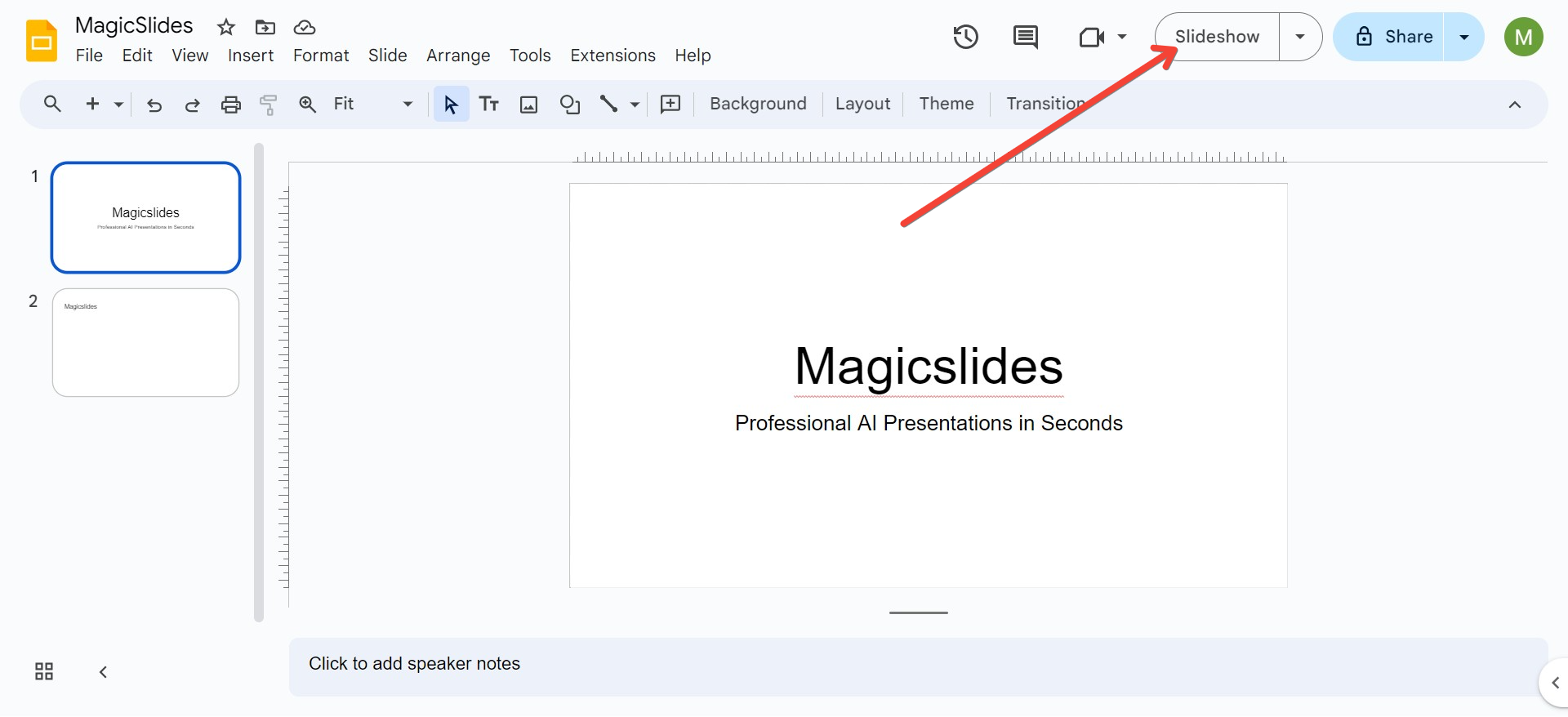
Task: Open the comments panel icon
Action: (x=1025, y=37)
